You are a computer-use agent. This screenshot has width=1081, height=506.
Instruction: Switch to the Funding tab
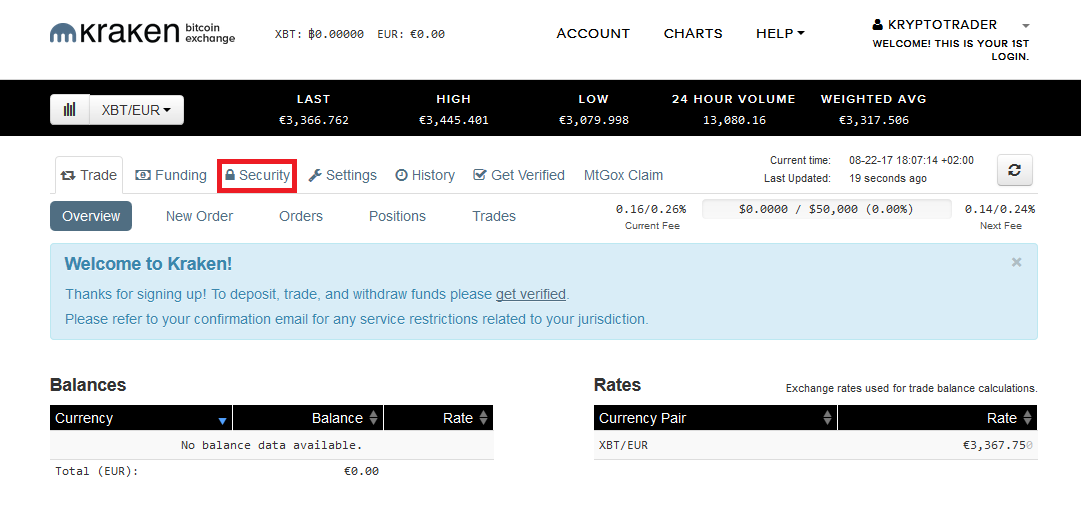tap(171, 175)
